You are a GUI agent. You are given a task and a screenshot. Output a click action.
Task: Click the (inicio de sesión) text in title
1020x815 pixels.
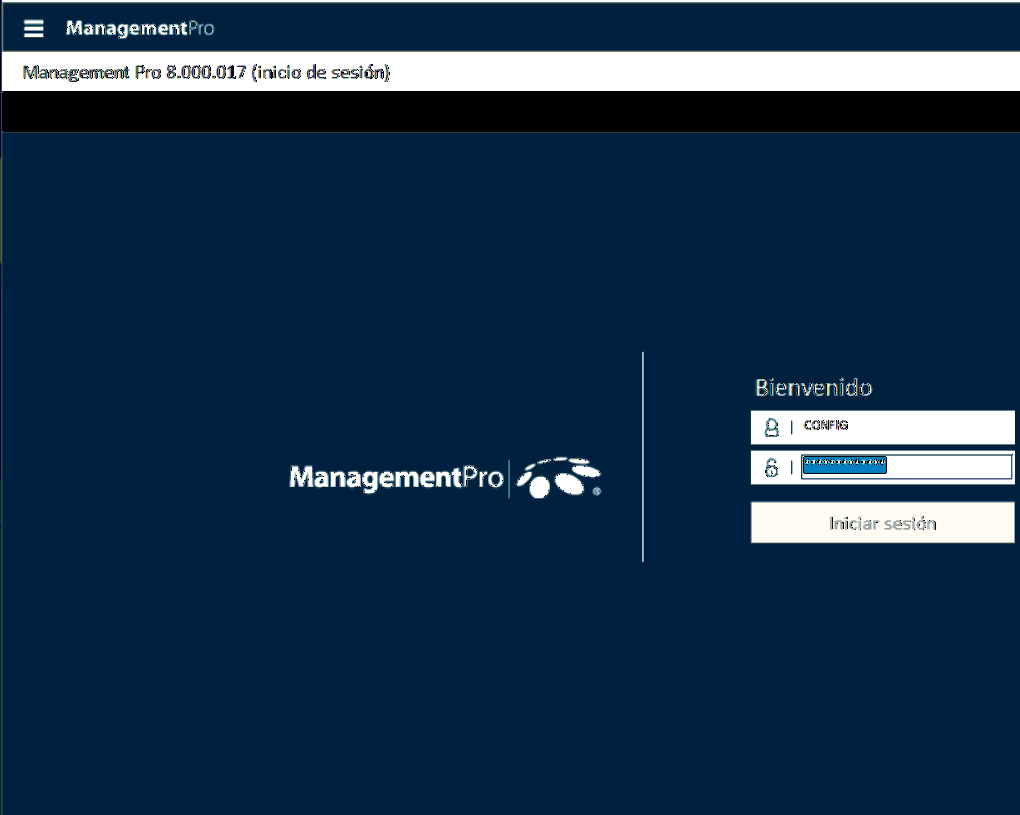click(320, 73)
